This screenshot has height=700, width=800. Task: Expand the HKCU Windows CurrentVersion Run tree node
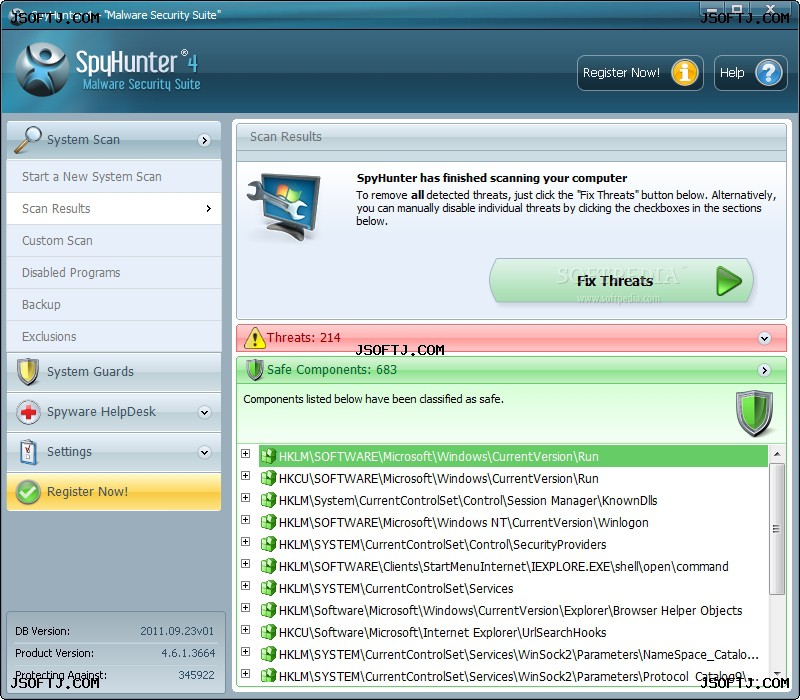[246, 476]
